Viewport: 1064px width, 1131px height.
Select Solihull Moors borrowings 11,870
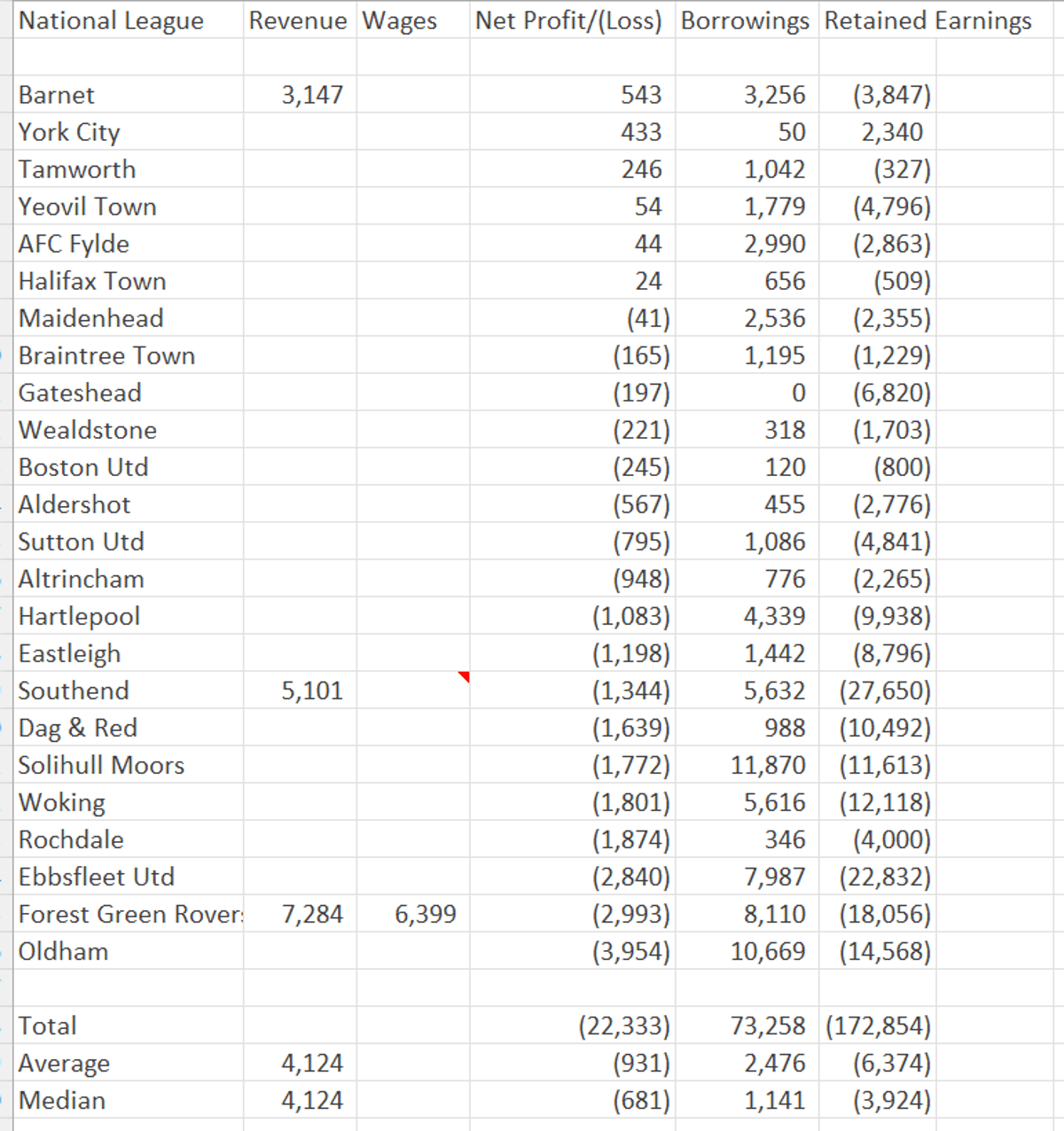click(x=747, y=764)
